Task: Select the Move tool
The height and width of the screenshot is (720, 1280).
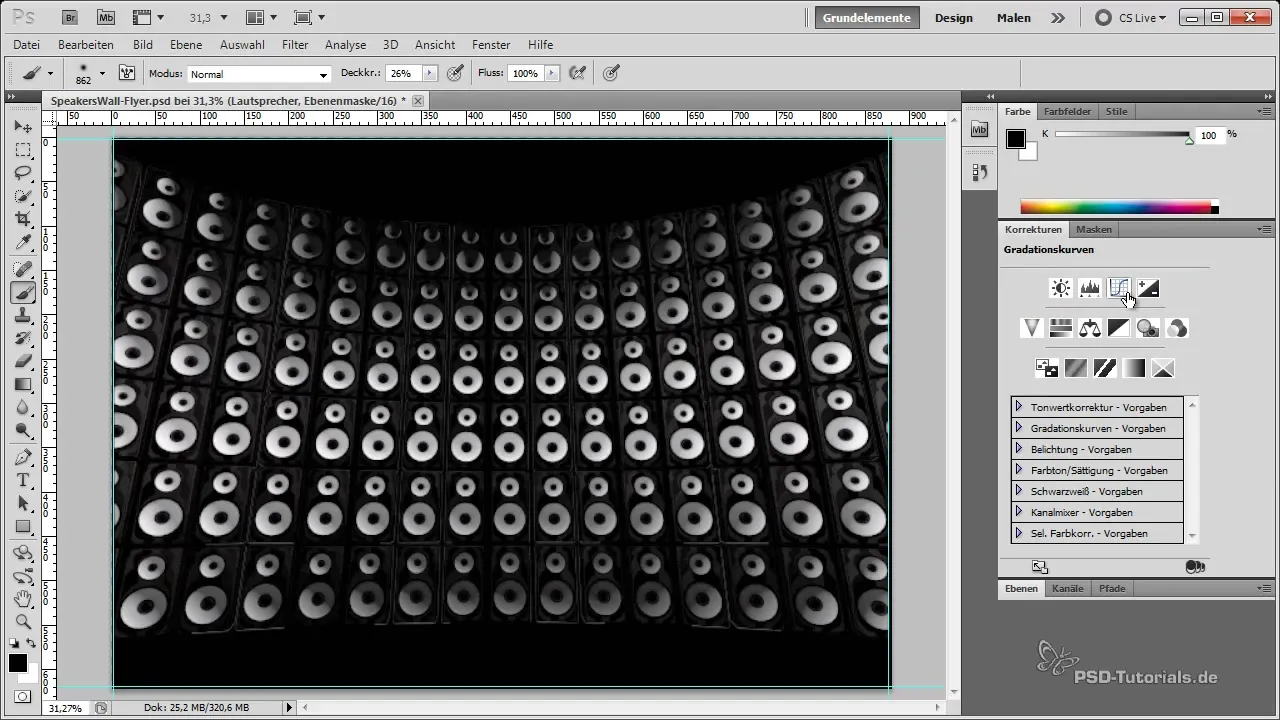Action: click(x=23, y=127)
